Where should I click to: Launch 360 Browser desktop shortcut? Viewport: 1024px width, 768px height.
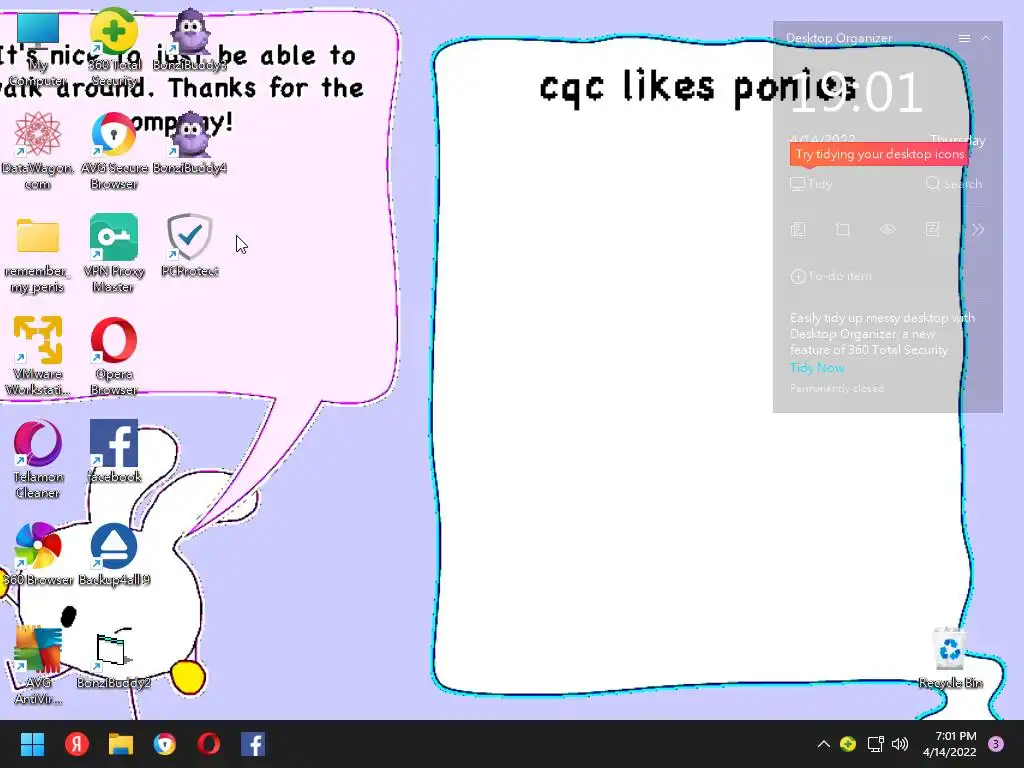[x=37, y=555]
